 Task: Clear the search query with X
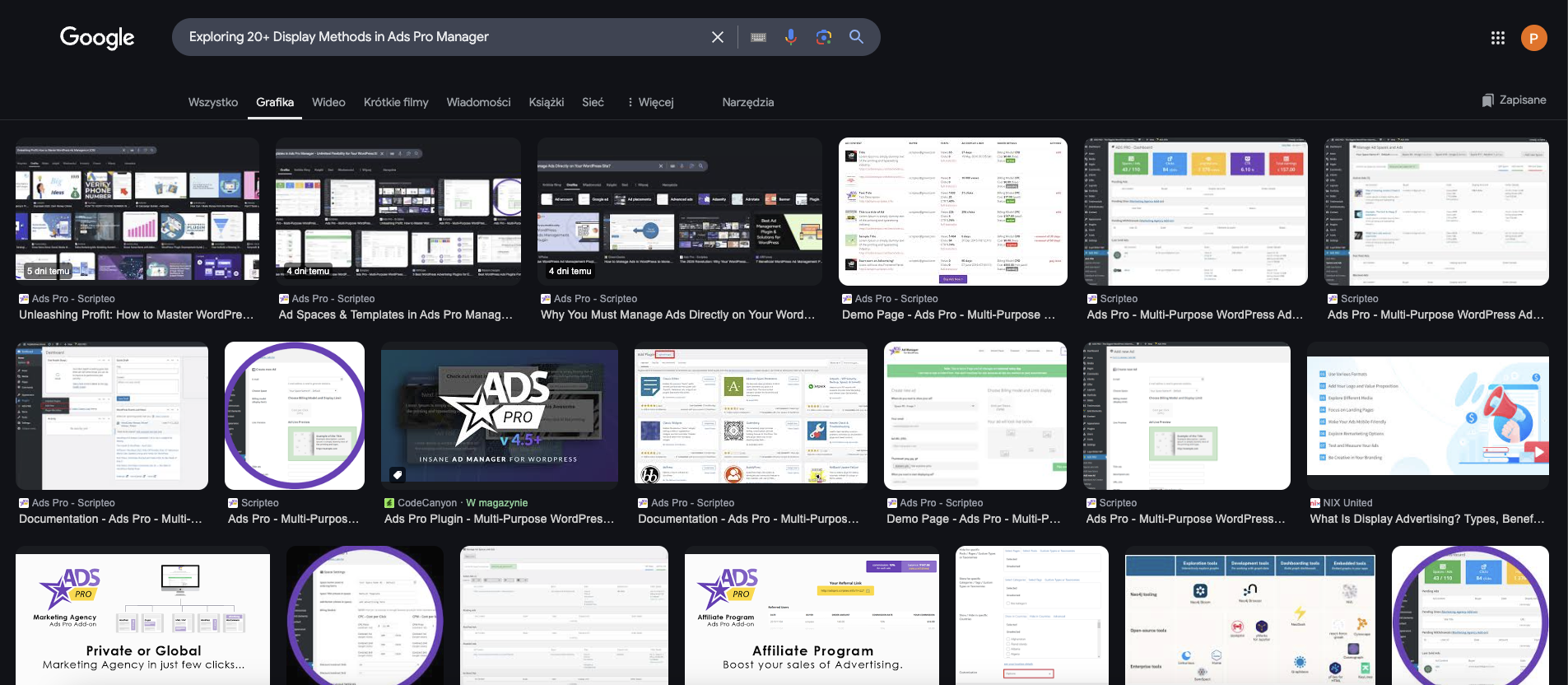(x=718, y=37)
